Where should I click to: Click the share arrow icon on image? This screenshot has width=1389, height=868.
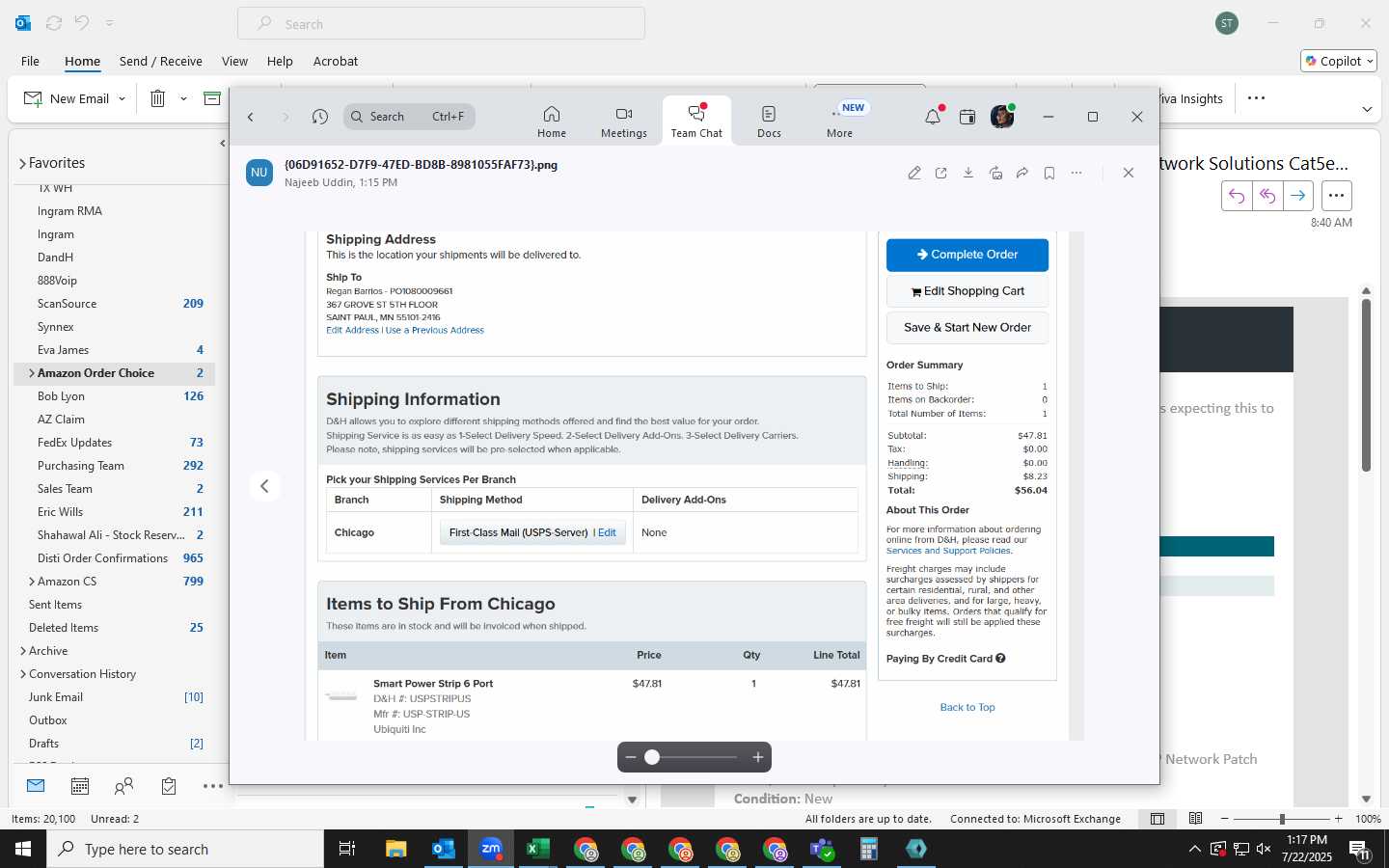tap(1022, 173)
